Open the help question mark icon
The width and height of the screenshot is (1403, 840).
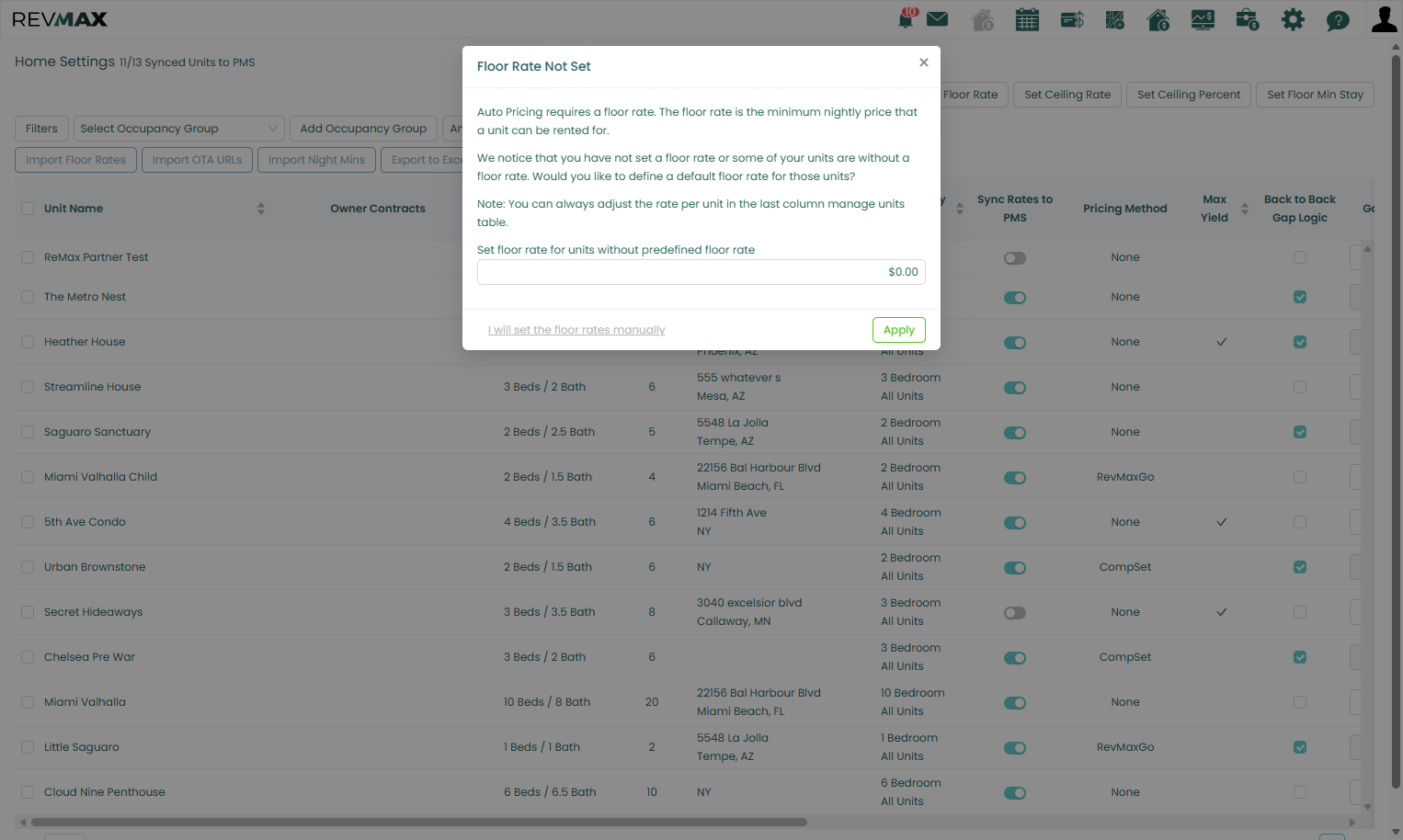click(1338, 19)
